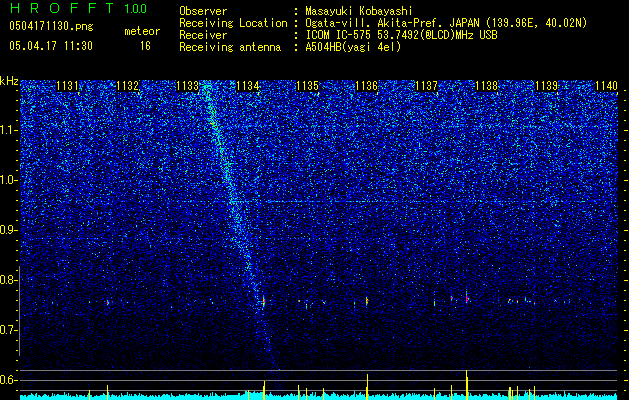Click the 1137 time marker

(426, 86)
